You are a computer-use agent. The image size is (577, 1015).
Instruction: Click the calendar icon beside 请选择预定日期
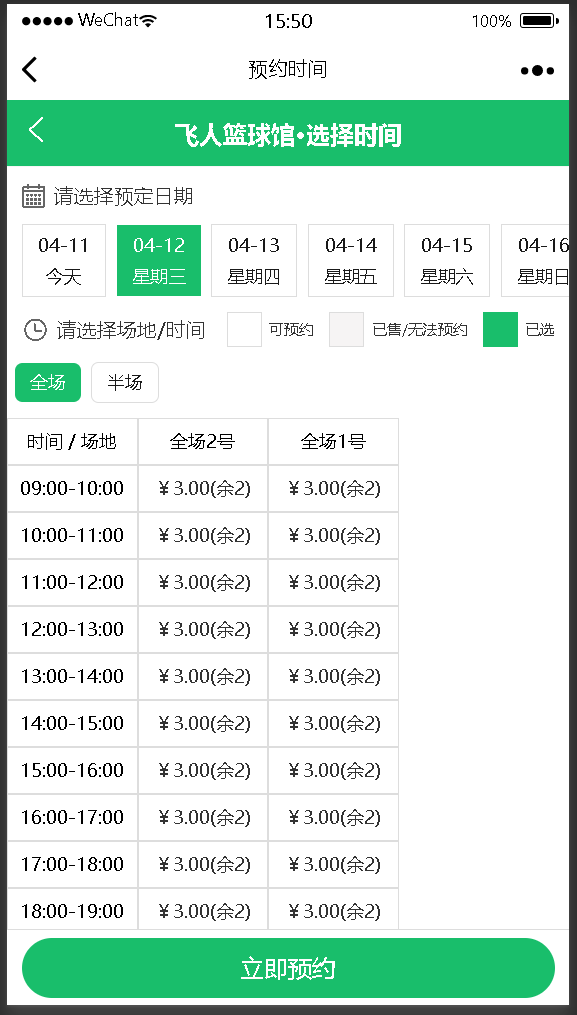[x=33, y=195]
